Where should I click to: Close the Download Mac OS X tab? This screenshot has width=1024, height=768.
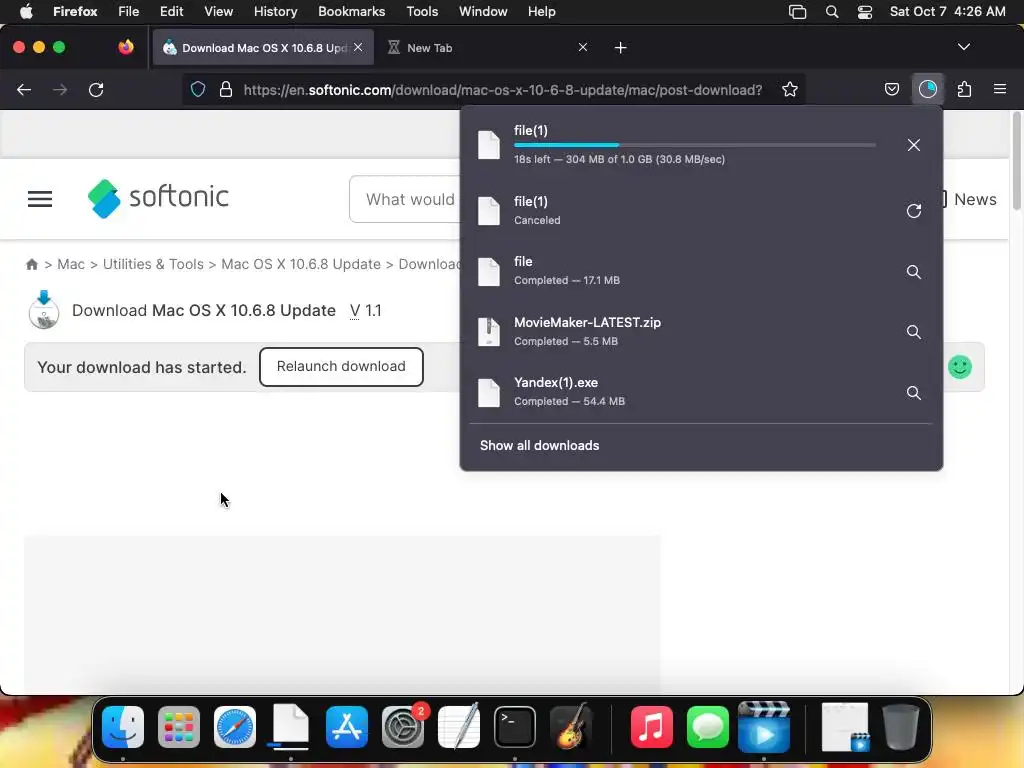358,47
